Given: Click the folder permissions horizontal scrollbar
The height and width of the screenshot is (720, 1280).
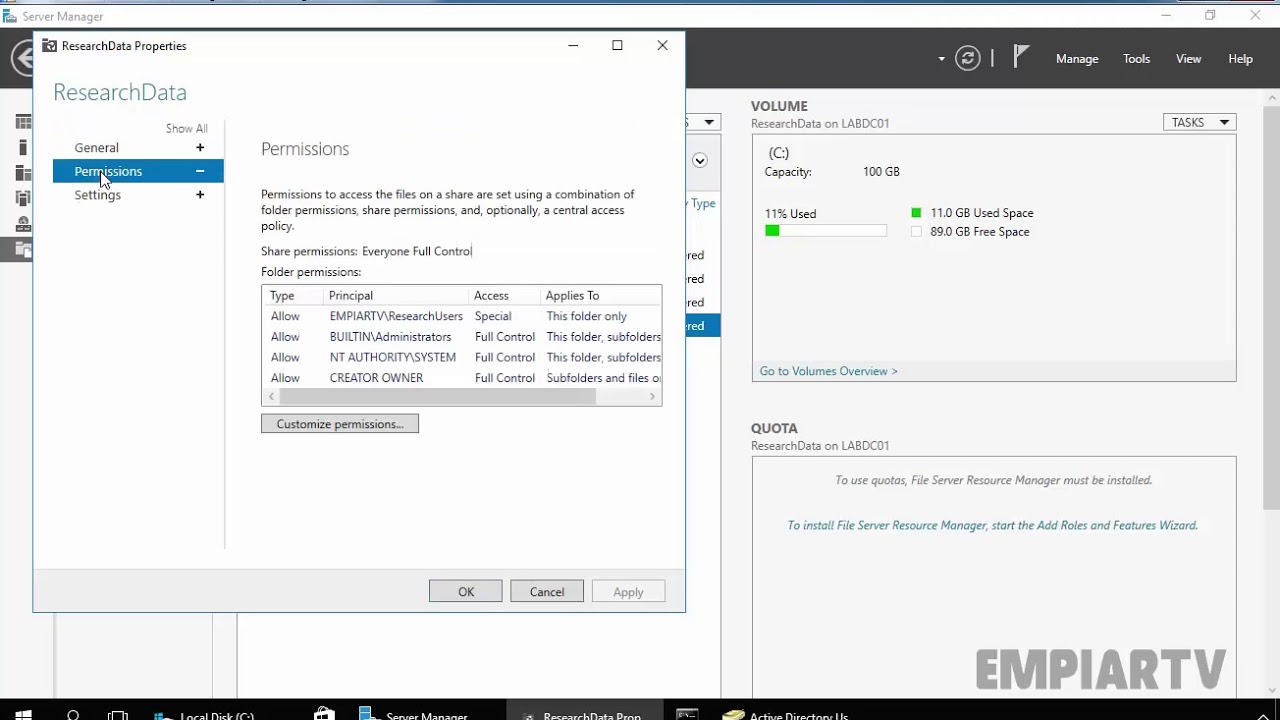Looking at the screenshot, I should click(437, 397).
